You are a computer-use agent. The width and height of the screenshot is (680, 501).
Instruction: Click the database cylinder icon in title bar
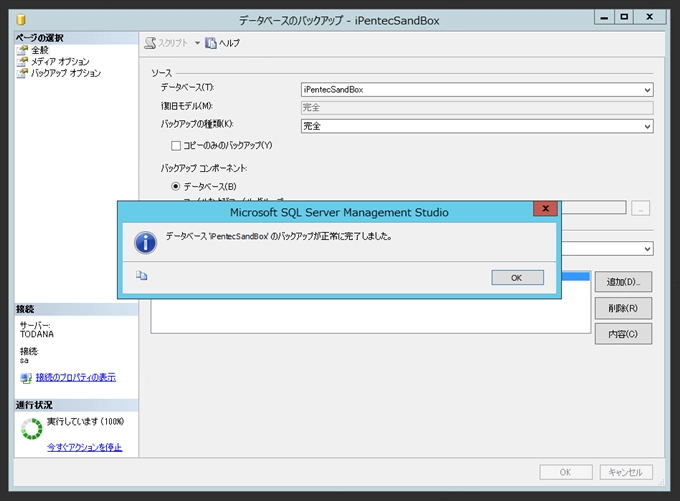click(x=21, y=20)
